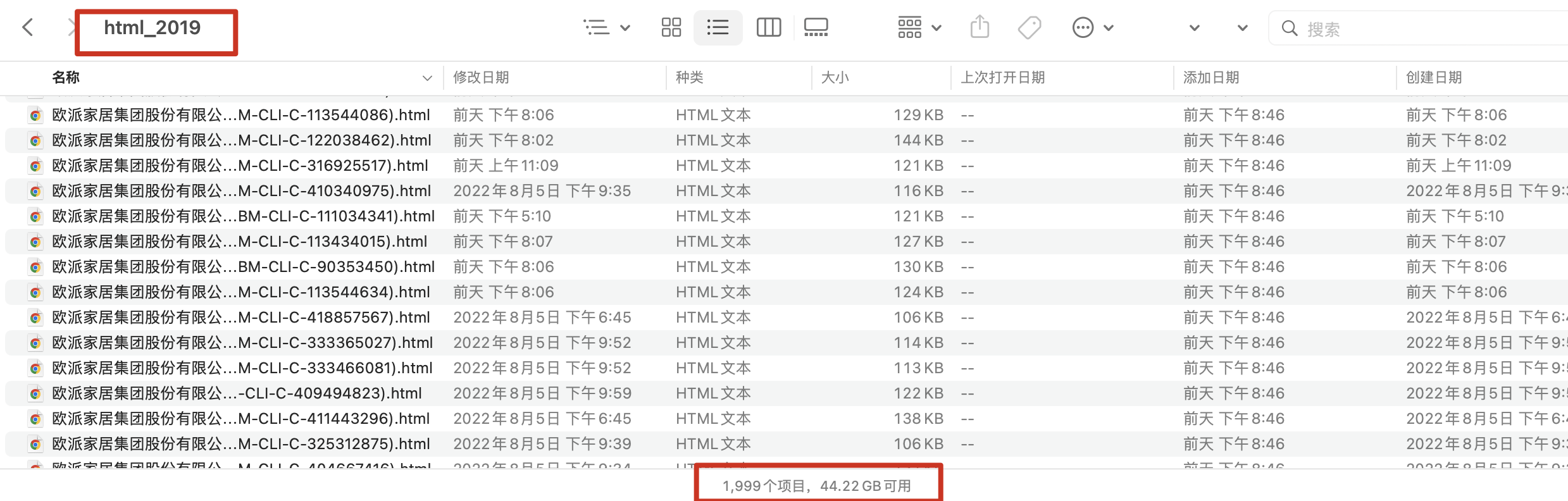Sort by the 大小 column header

(835, 78)
